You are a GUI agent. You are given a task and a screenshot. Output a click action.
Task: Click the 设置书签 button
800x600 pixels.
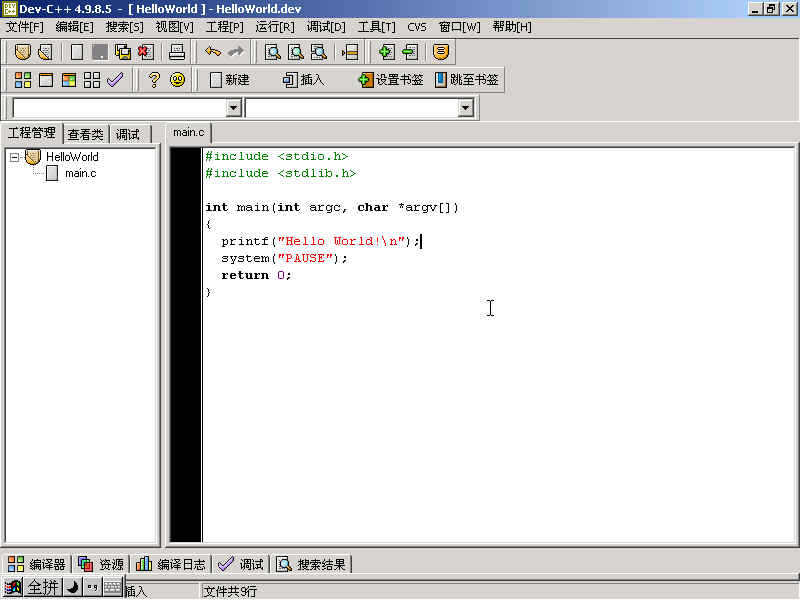pos(390,80)
